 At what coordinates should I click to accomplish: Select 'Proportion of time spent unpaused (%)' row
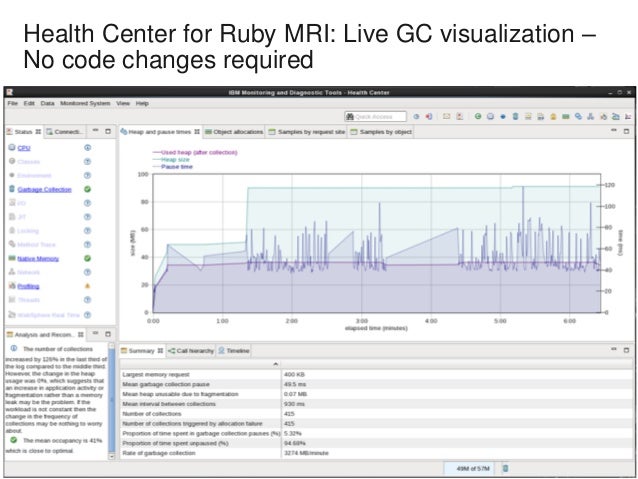point(376,443)
